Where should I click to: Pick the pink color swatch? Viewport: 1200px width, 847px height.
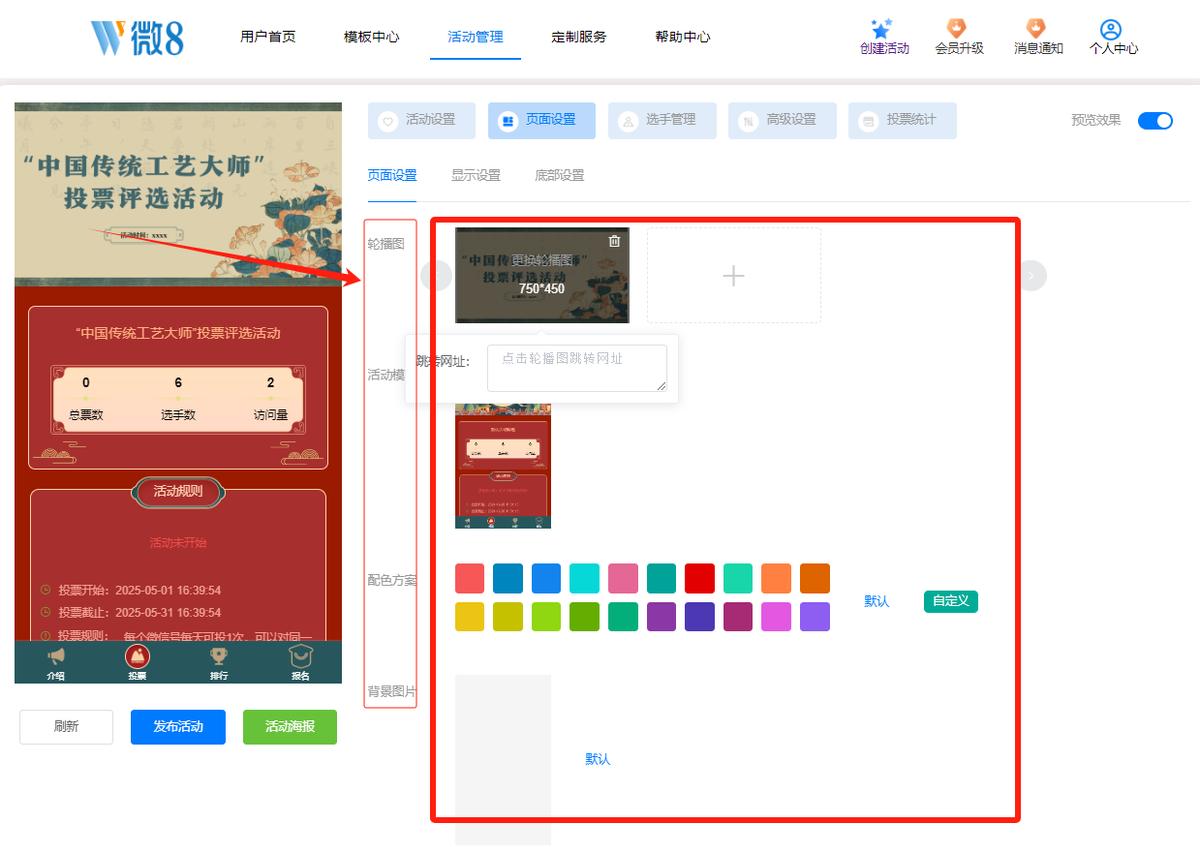[x=623, y=578]
